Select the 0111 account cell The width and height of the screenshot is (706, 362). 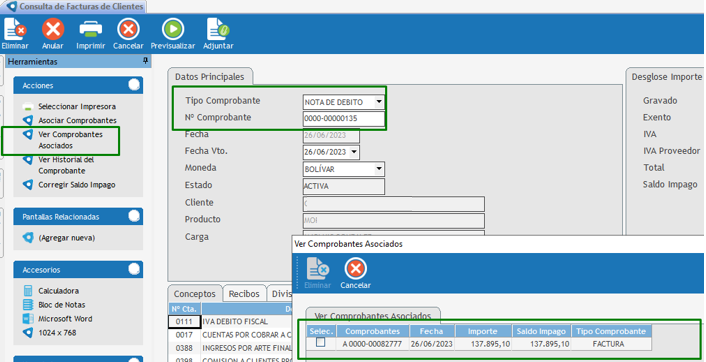(185, 321)
